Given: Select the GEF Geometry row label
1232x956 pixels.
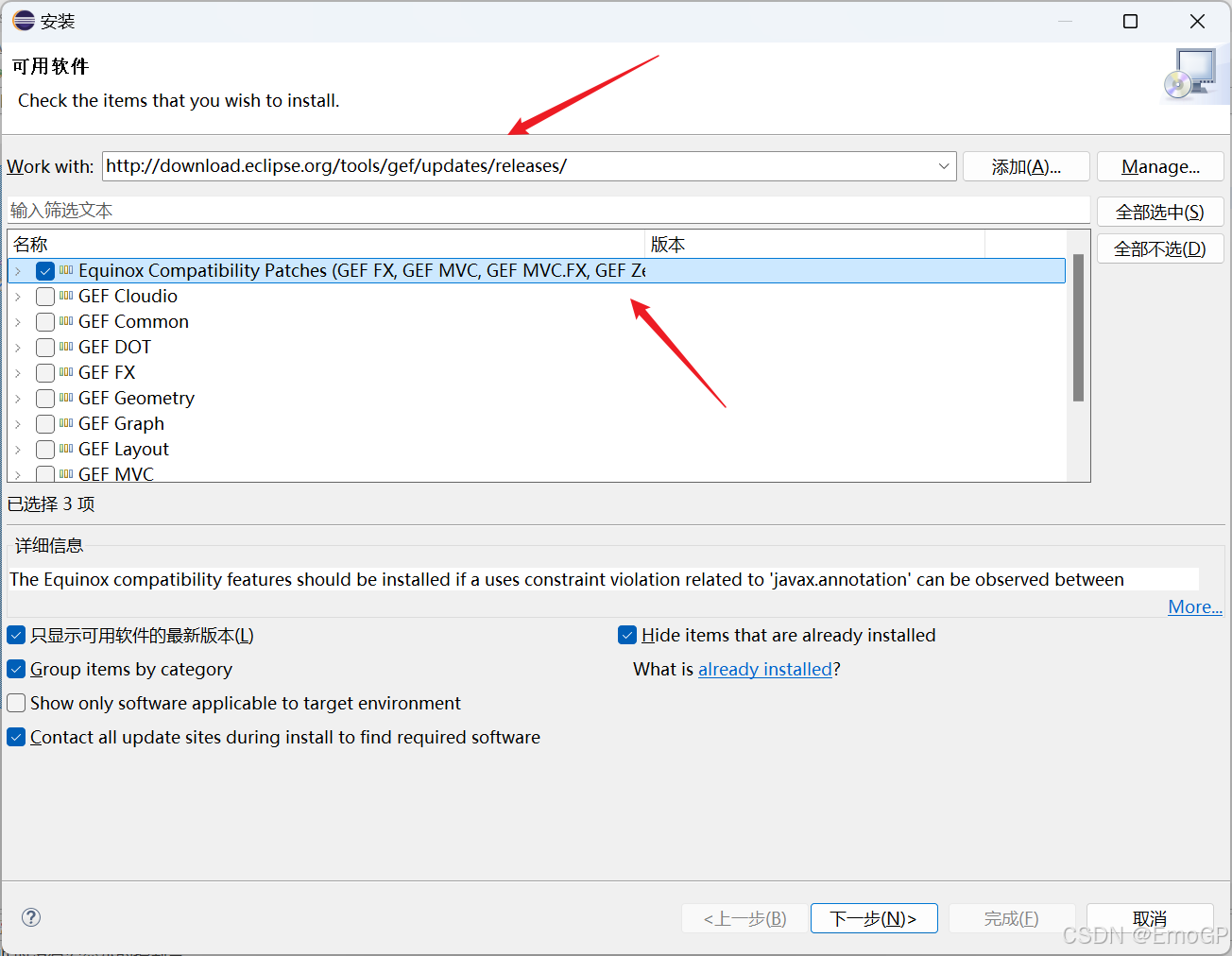Looking at the screenshot, I should [x=136, y=398].
